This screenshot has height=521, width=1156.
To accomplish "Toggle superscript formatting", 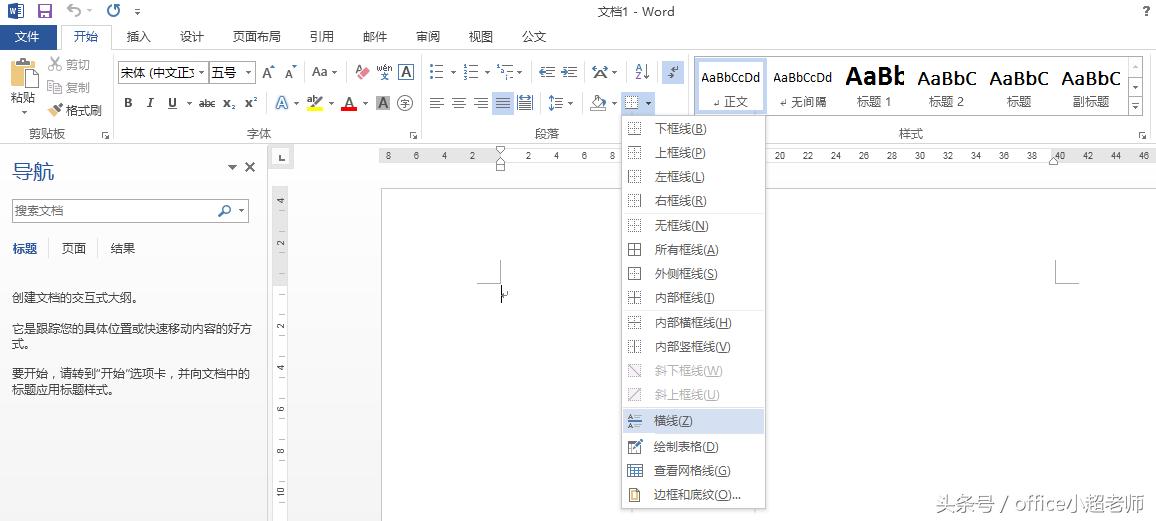I will (251, 103).
